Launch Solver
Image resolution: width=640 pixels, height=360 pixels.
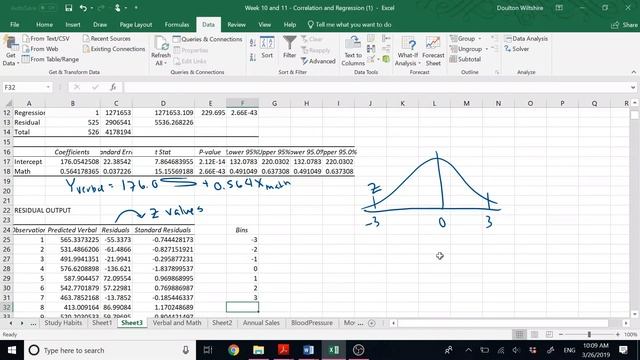click(517, 49)
